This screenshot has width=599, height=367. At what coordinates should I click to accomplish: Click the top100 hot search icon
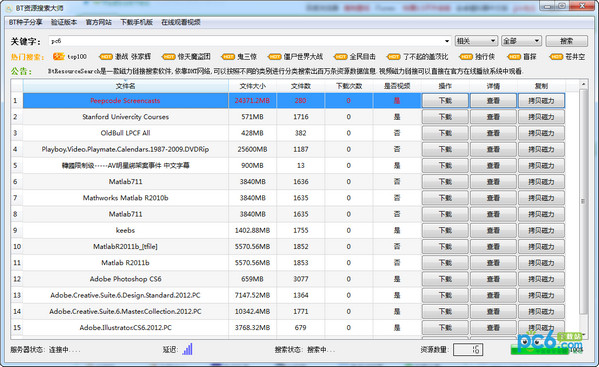click(x=58, y=57)
